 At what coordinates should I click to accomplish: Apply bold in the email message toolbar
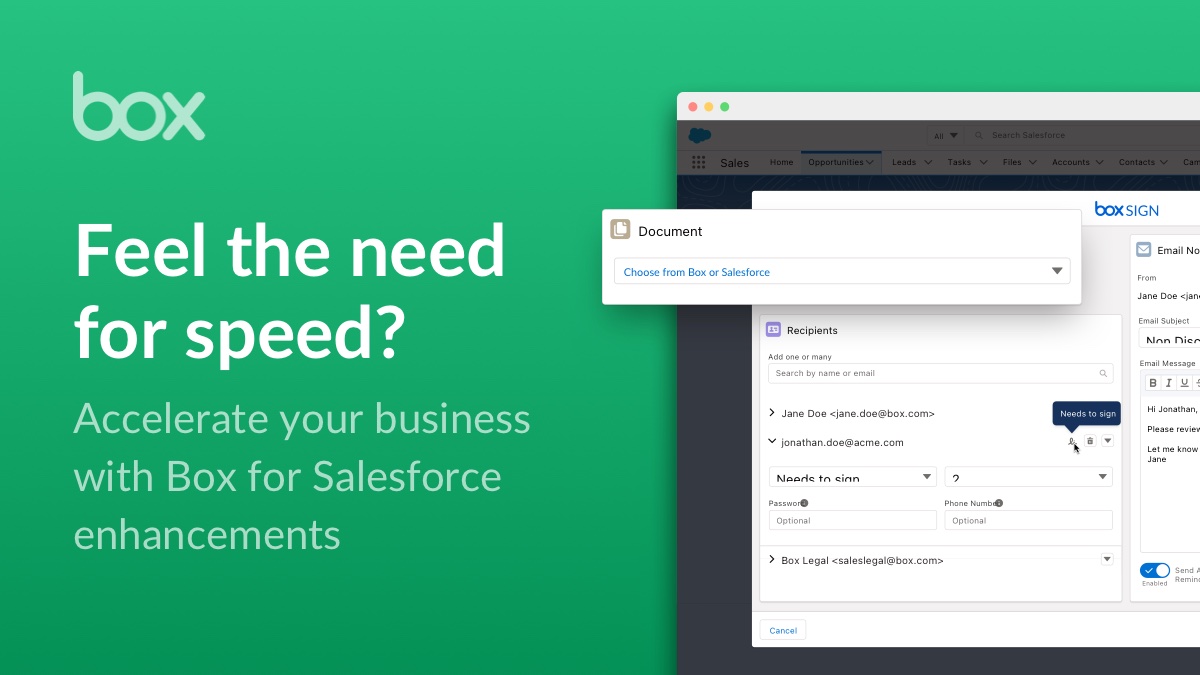[x=1151, y=382]
